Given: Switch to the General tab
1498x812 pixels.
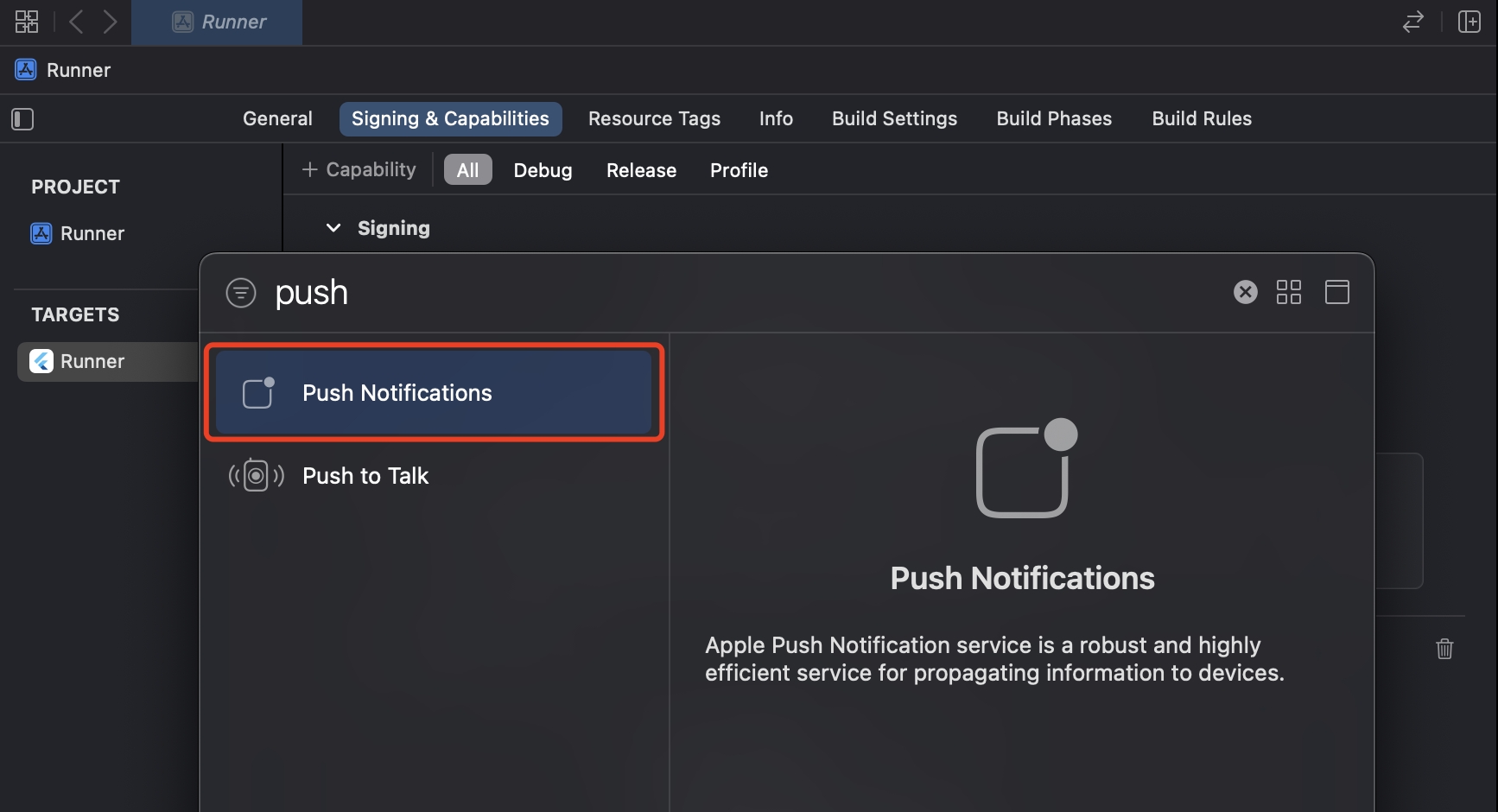Looking at the screenshot, I should click(x=277, y=119).
